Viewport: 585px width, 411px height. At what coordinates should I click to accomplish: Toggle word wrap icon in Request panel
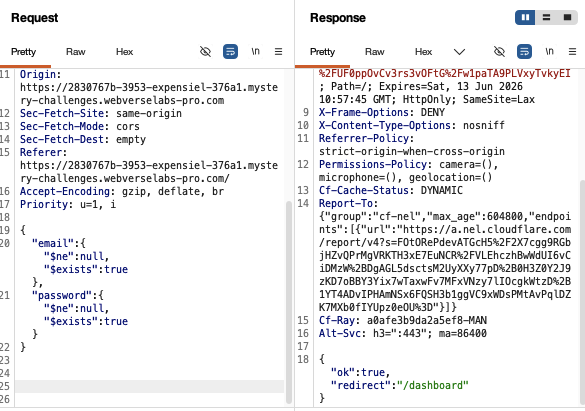point(230,51)
